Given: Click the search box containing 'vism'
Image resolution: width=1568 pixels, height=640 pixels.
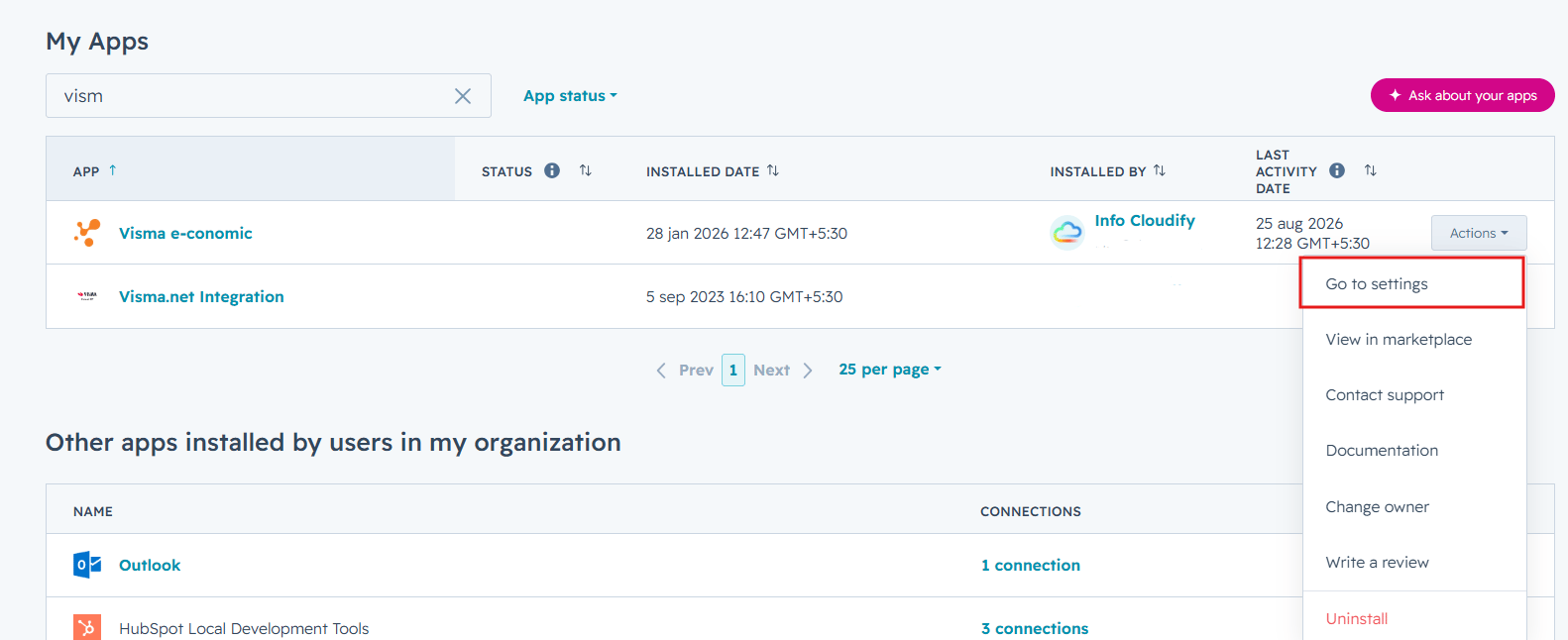Looking at the screenshot, I should click(269, 96).
